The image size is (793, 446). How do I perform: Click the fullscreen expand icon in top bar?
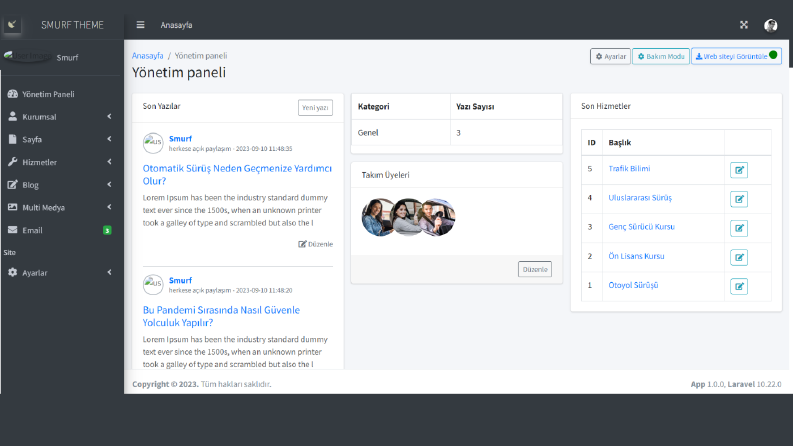point(743,25)
